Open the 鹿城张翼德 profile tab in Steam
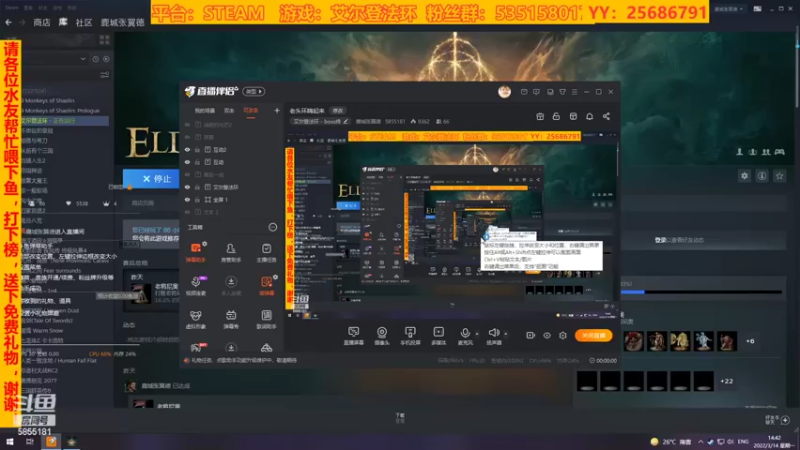 [122, 22]
